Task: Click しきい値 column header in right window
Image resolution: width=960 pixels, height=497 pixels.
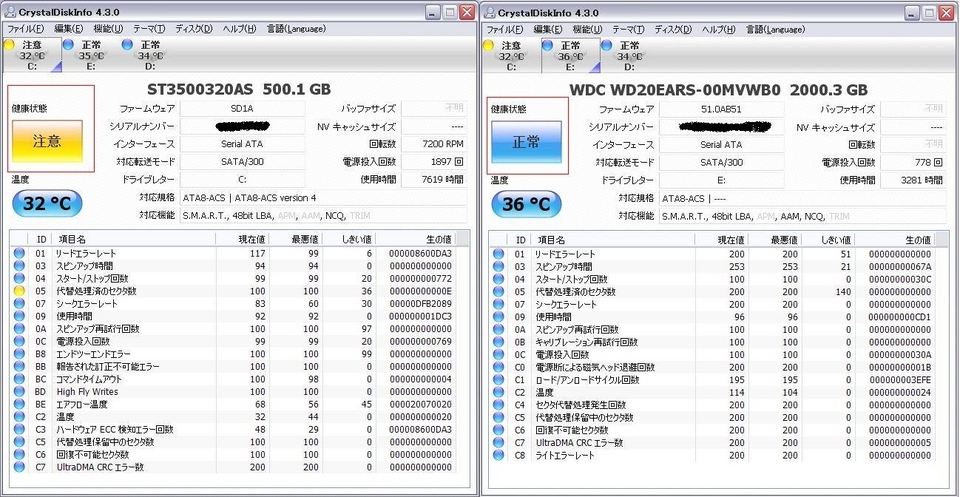Action: (x=828, y=239)
